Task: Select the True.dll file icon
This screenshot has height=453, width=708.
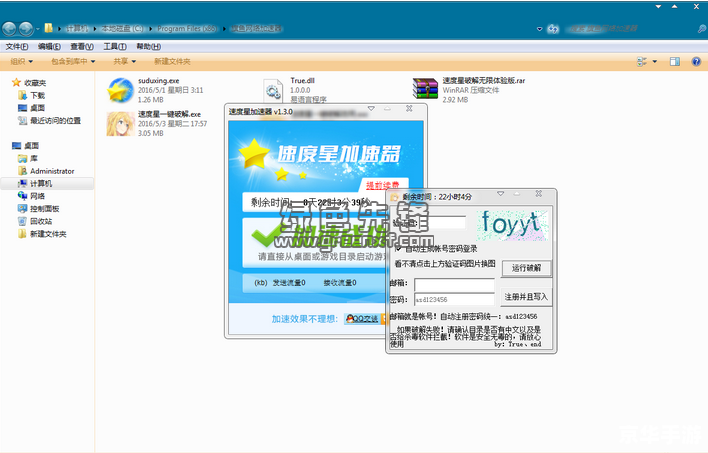Action: [273, 90]
